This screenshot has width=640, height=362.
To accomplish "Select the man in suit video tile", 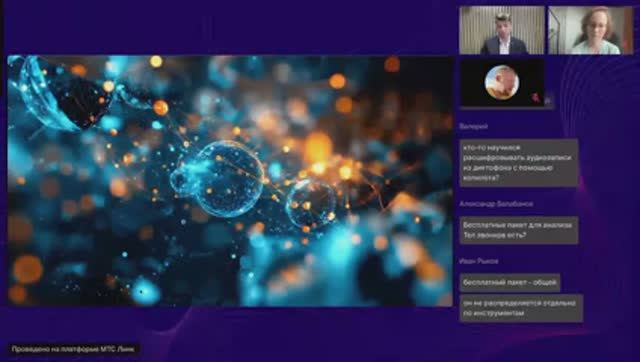I will [x=502, y=31].
